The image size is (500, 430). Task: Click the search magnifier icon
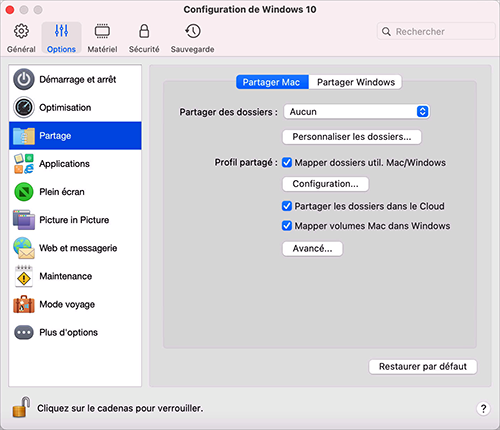point(386,32)
